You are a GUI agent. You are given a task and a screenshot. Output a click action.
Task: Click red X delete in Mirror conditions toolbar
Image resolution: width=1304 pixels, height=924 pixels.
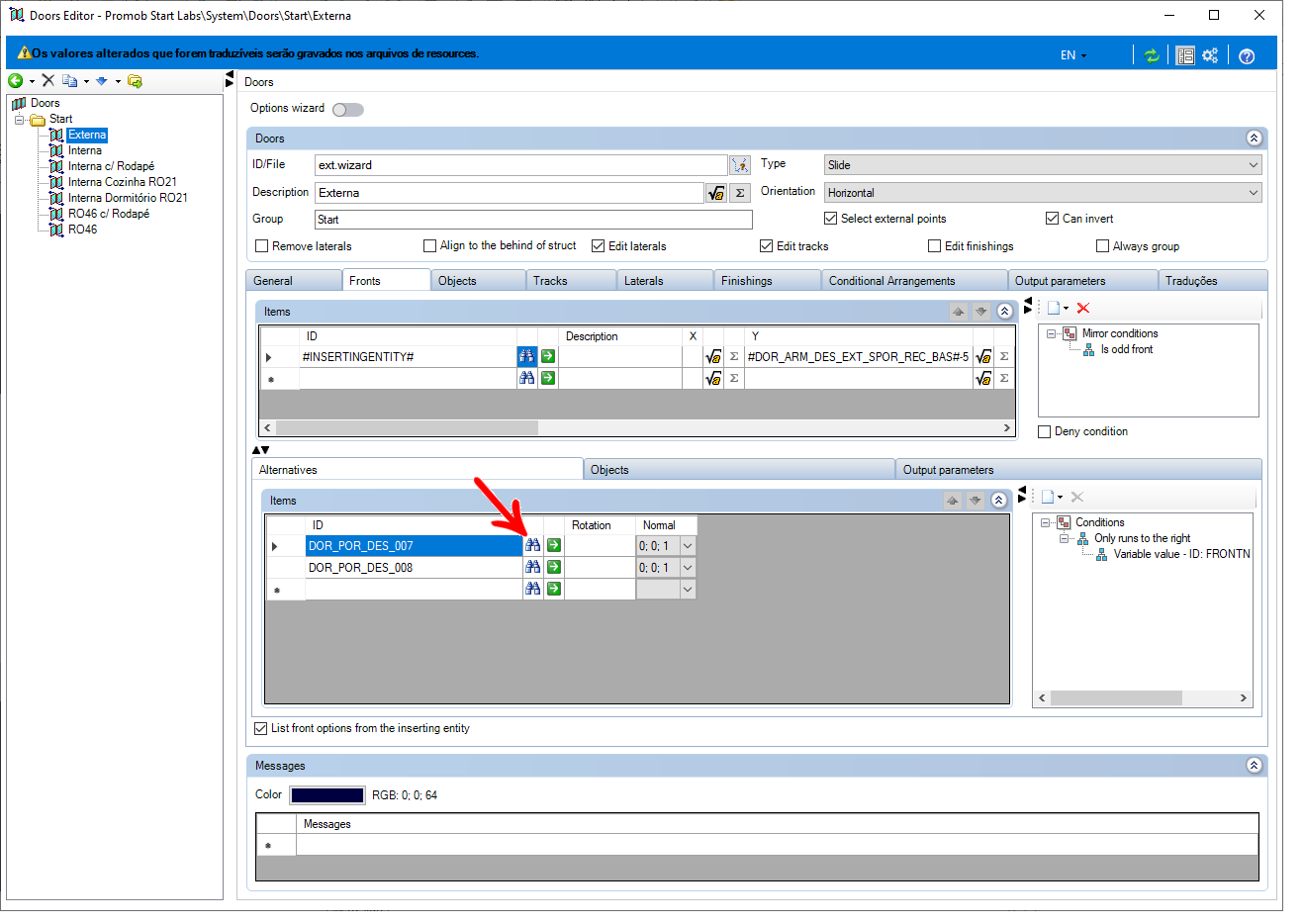point(1083,308)
